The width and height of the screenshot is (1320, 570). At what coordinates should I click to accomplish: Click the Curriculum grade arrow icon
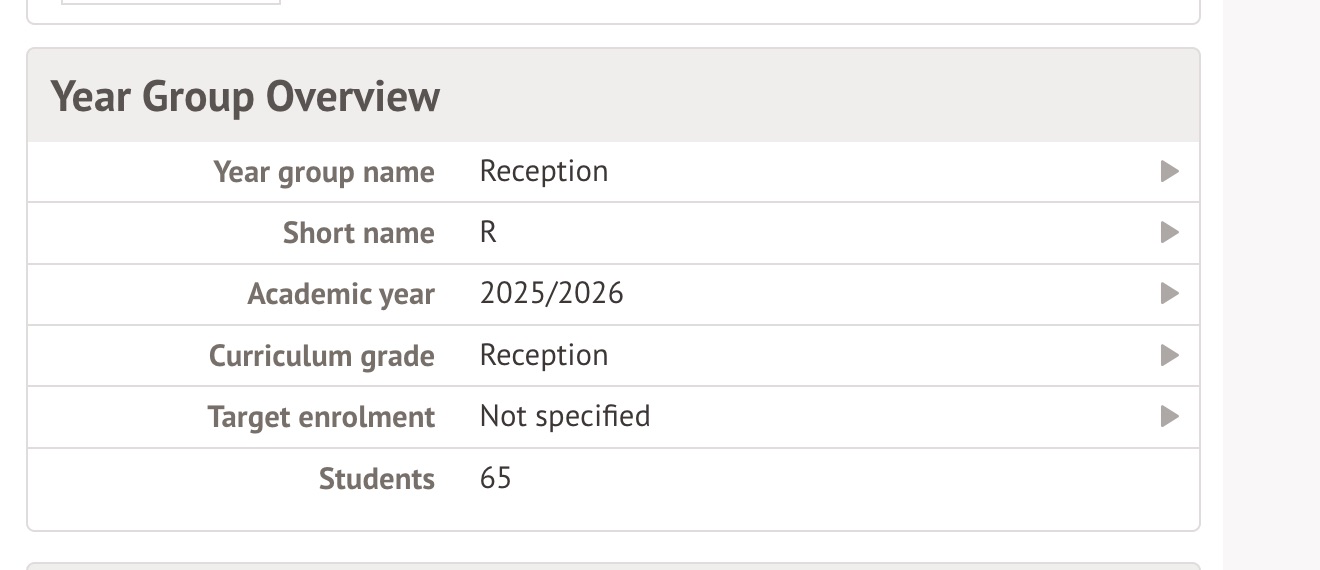pos(1169,356)
